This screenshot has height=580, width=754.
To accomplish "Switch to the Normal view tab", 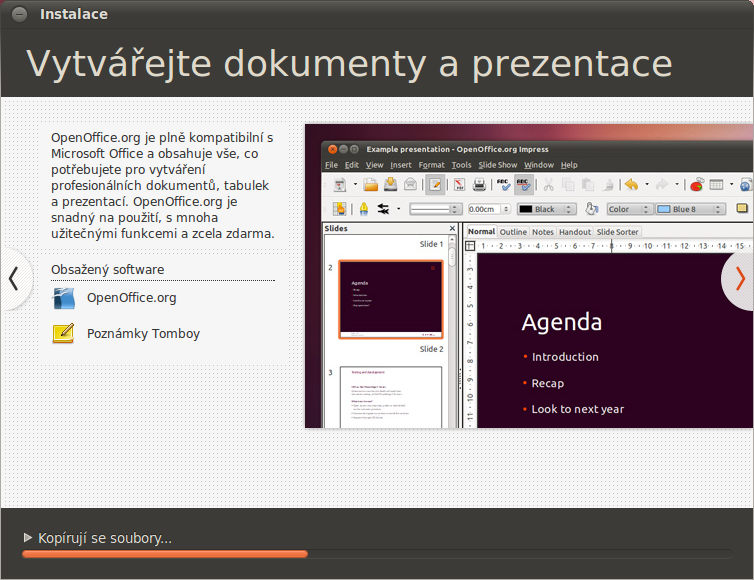I will 481,231.
